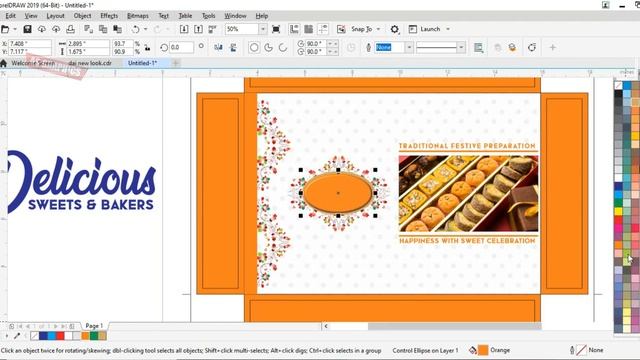Screen dimensions: 640x360
Task: Click the Home icon beside document tabs
Action: tap(4, 63)
